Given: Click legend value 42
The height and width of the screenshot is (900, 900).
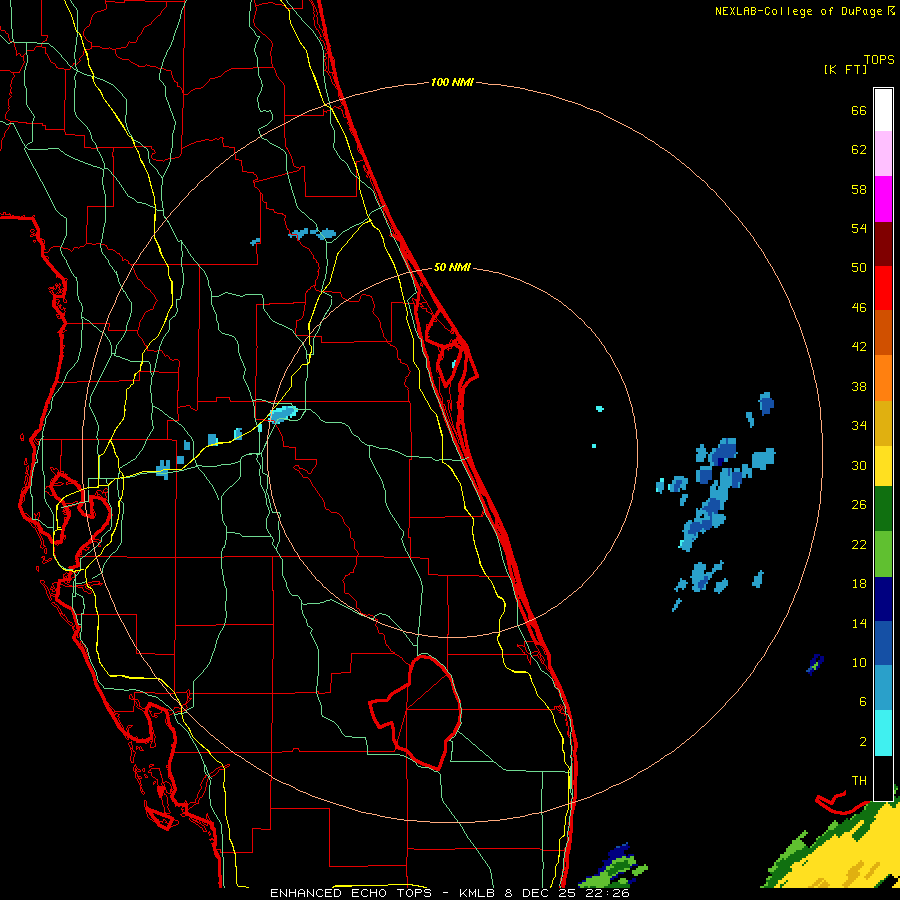Looking at the screenshot, I should (859, 347).
